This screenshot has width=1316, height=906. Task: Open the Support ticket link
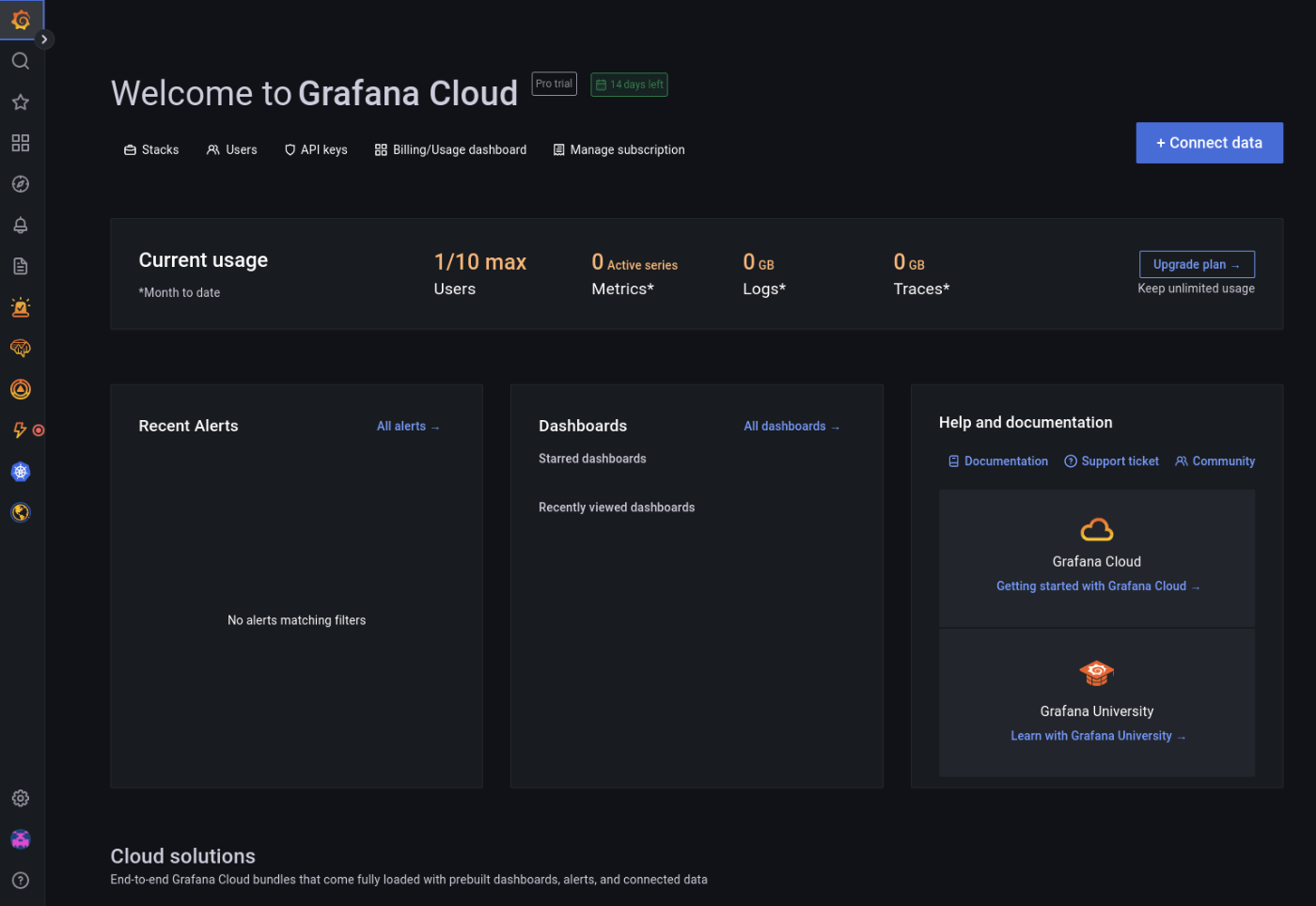tap(1111, 461)
